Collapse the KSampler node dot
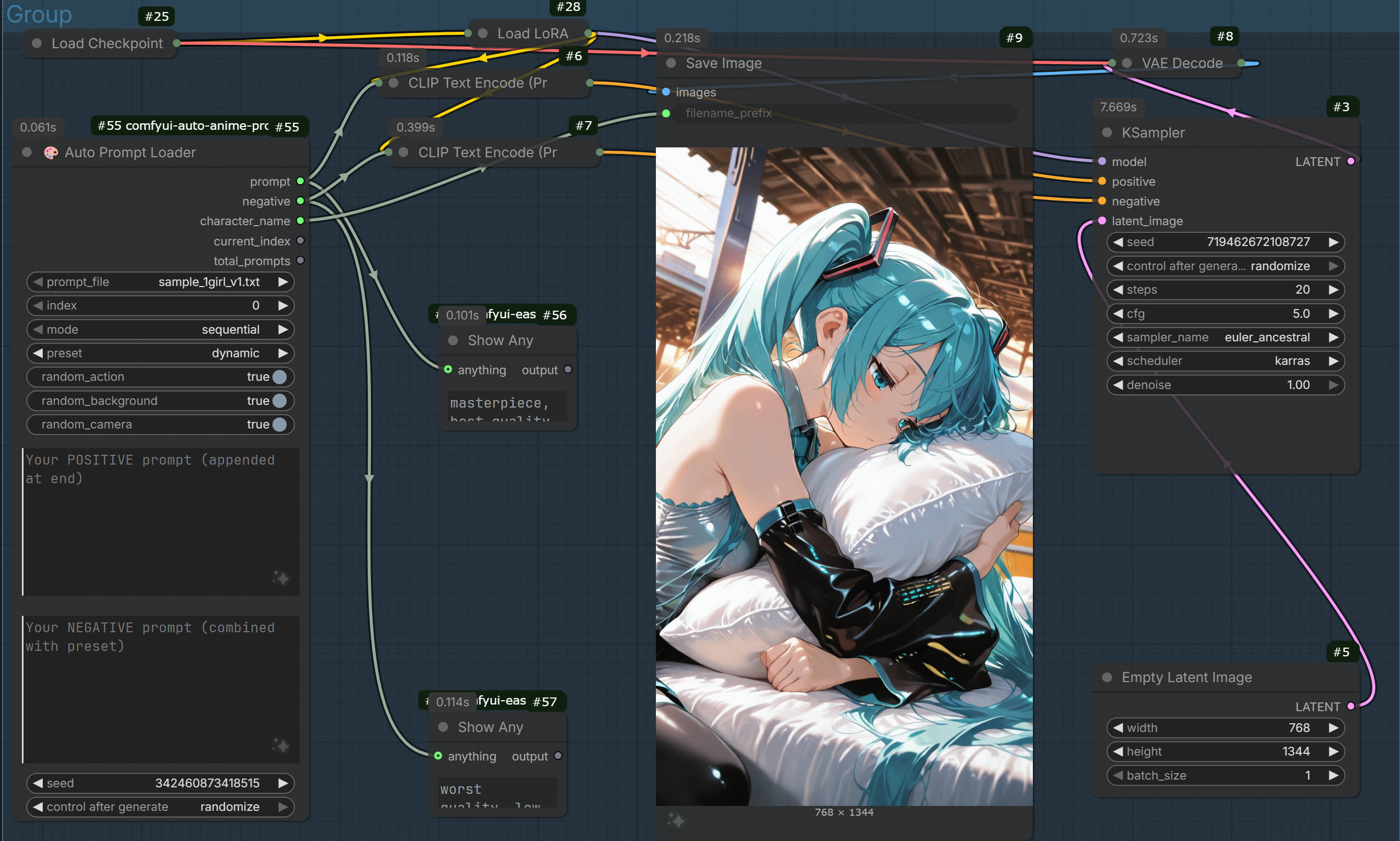The image size is (1400, 841). (1106, 133)
